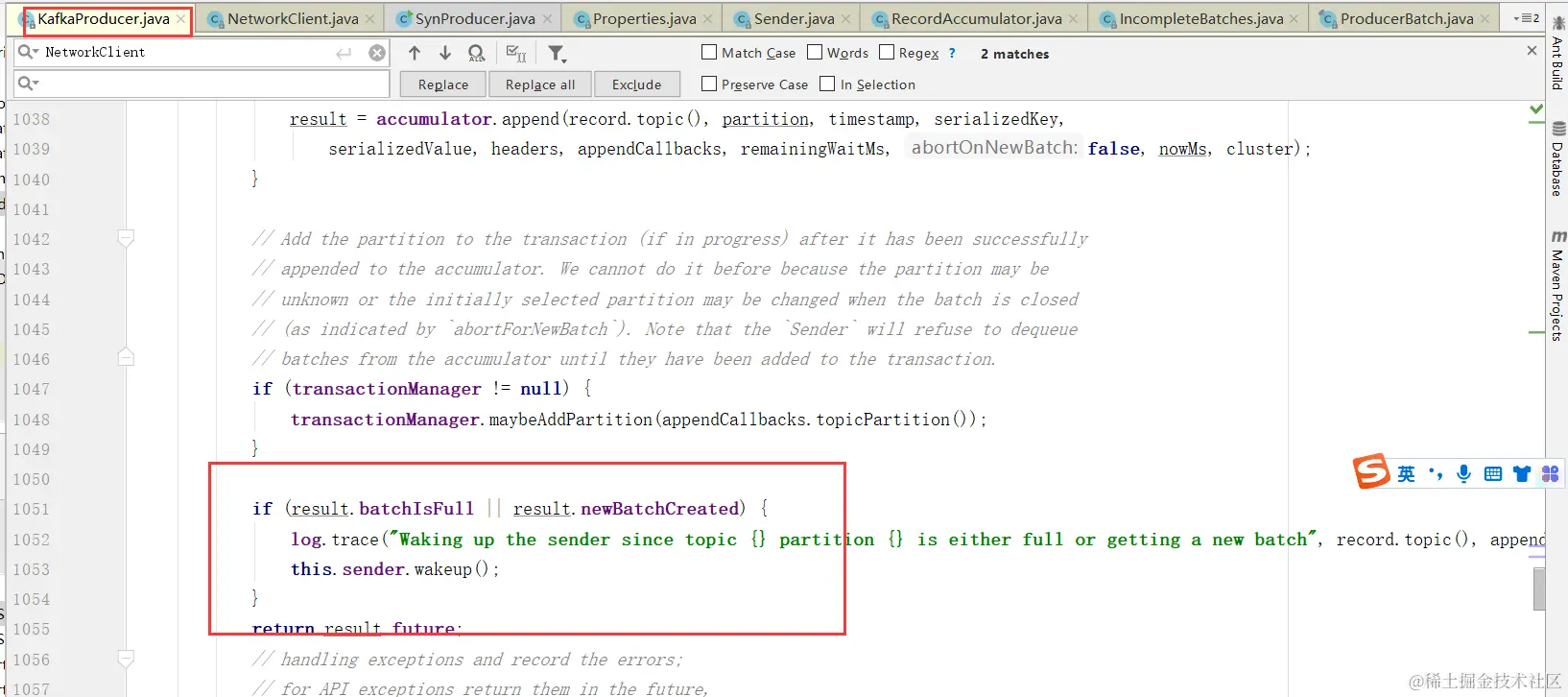Image resolution: width=1568 pixels, height=697 pixels.
Task: Click the Exclude button
Action: click(x=637, y=84)
